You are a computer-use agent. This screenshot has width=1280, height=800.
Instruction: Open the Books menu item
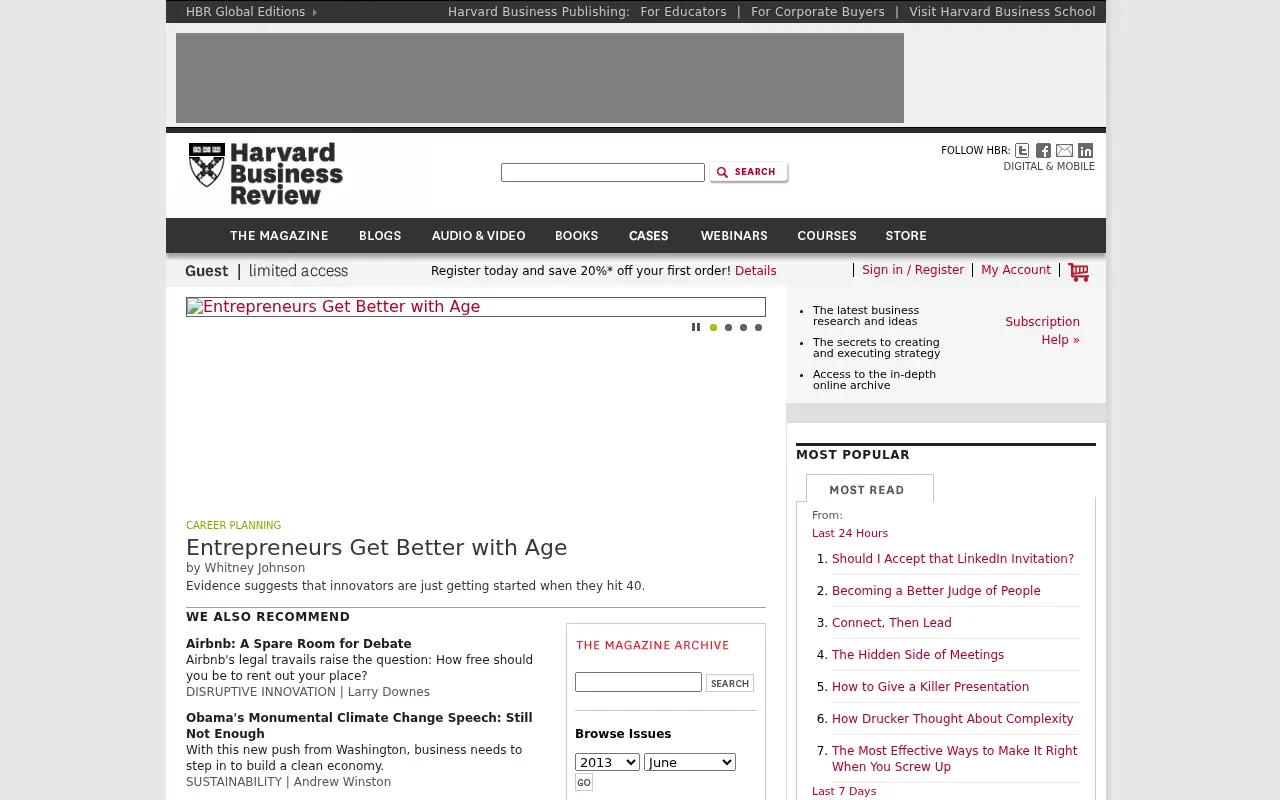(576, 236)
